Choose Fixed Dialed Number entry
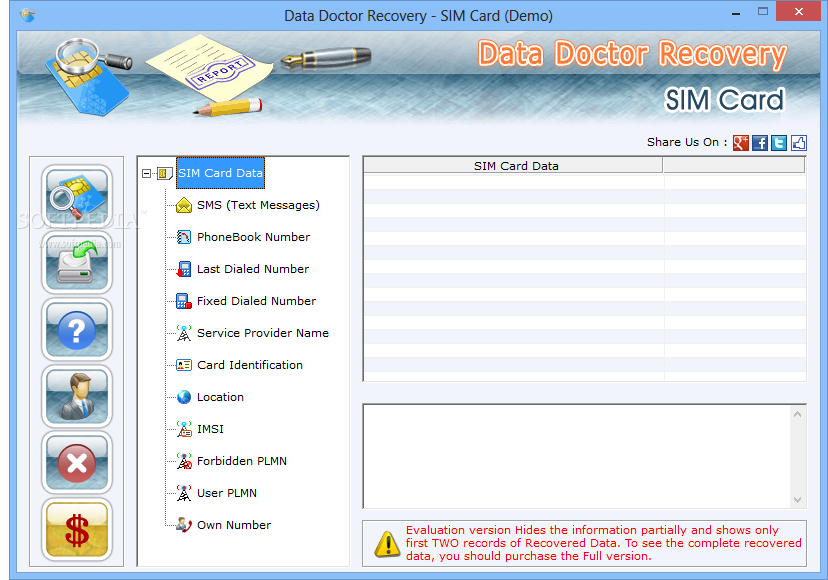 [x=256, y=301]
